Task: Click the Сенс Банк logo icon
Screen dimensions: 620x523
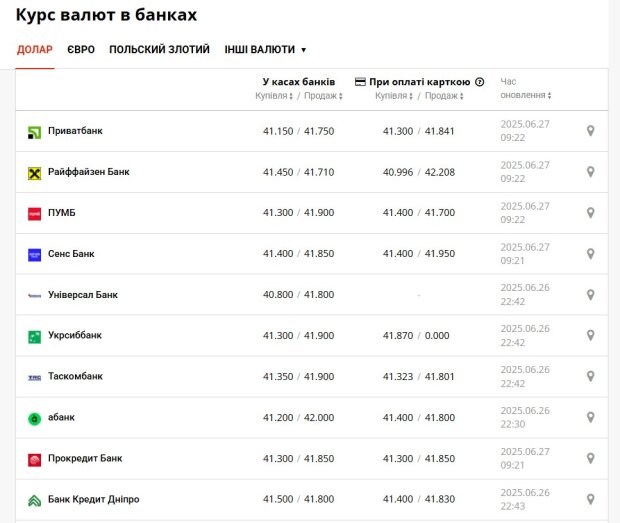Action: 34,255
